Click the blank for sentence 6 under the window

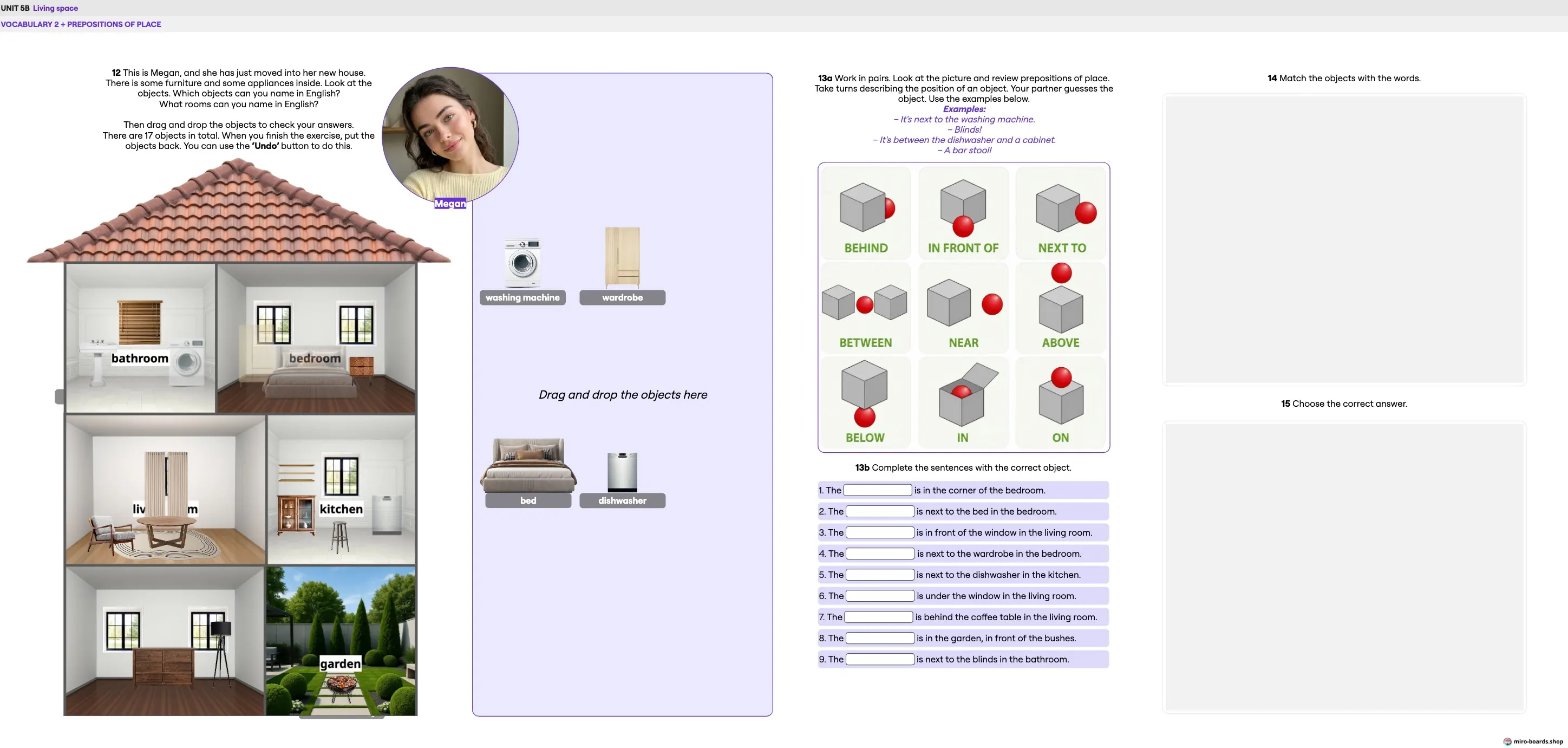click(x=880, y=596)
